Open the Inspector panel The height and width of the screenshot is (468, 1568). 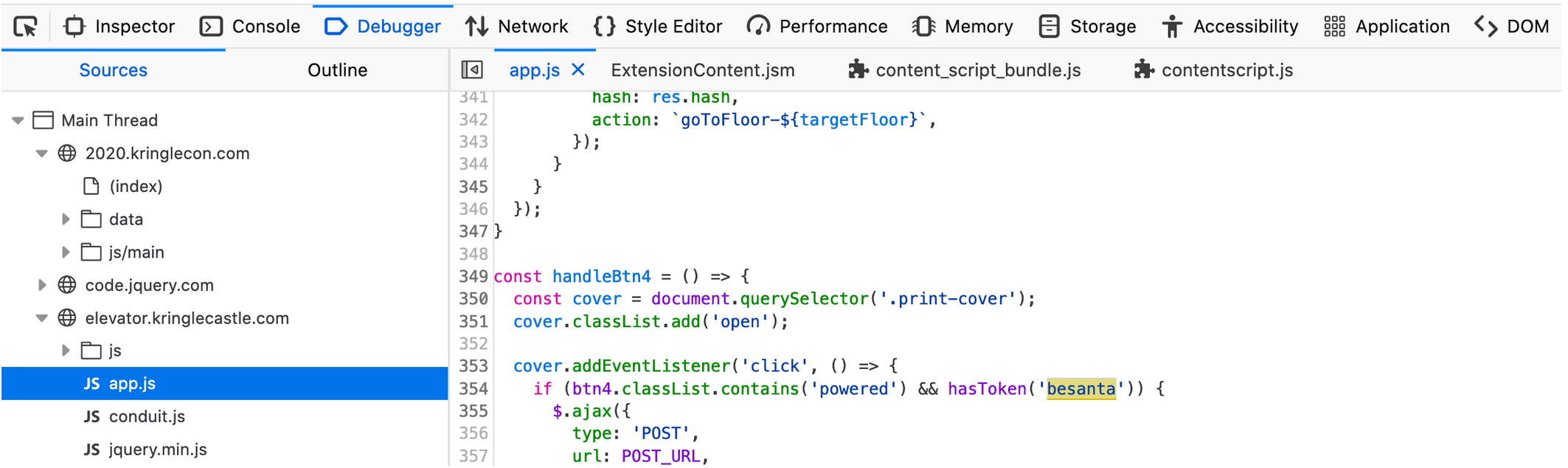119,27
